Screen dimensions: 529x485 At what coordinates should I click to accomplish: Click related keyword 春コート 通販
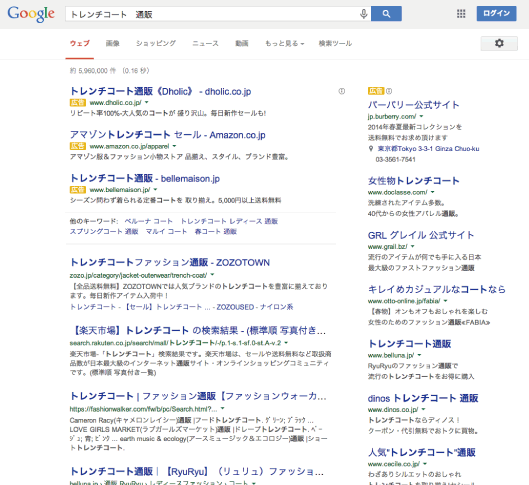(x=216, y=231)
